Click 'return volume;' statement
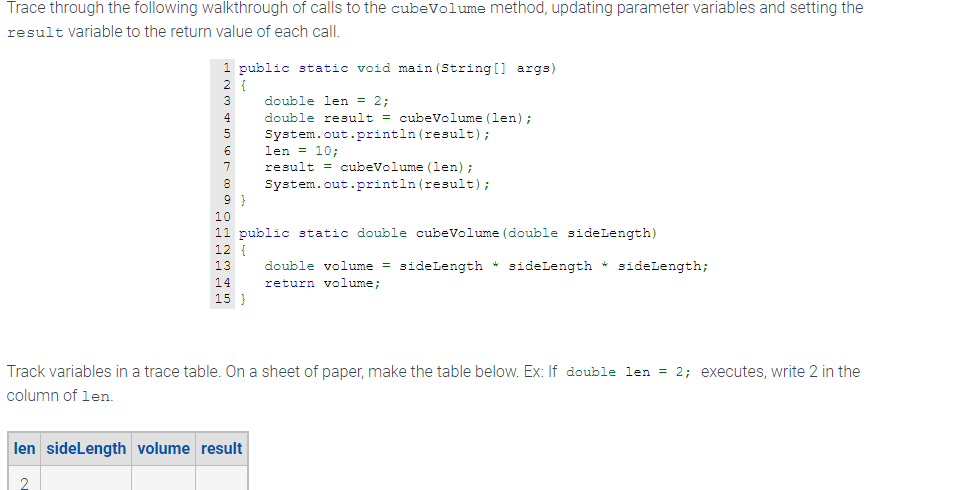 pos(322,283)
